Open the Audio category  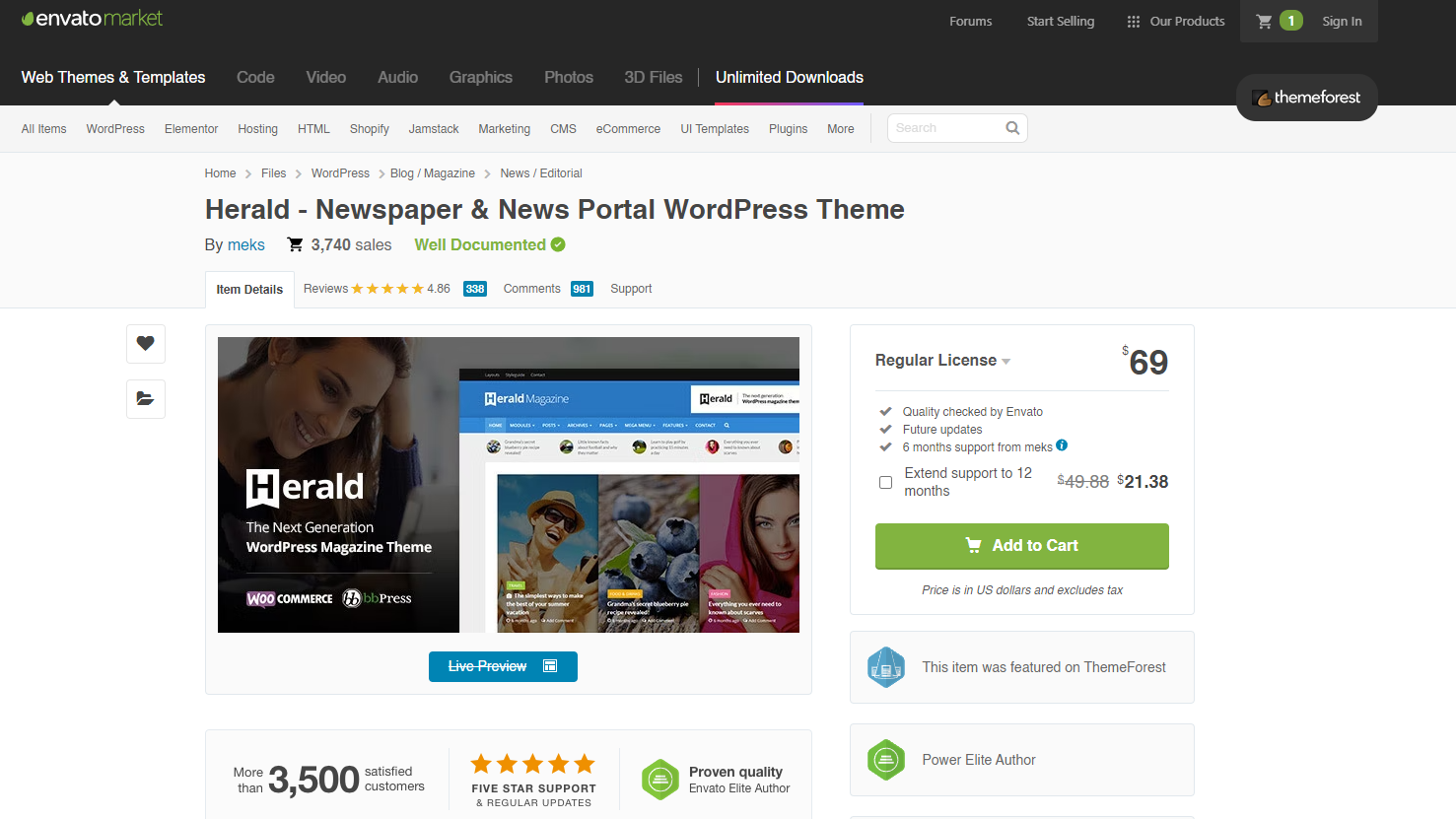[398, 77]
